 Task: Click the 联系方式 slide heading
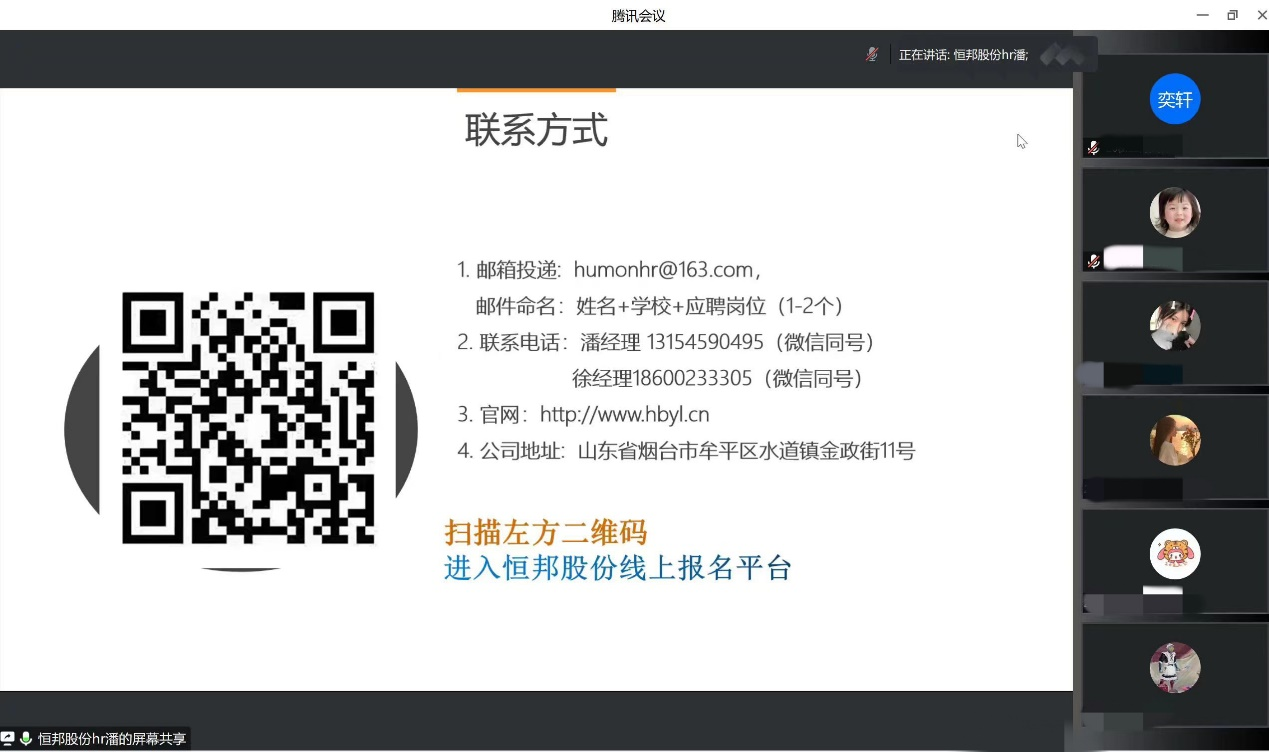(536, 131)
